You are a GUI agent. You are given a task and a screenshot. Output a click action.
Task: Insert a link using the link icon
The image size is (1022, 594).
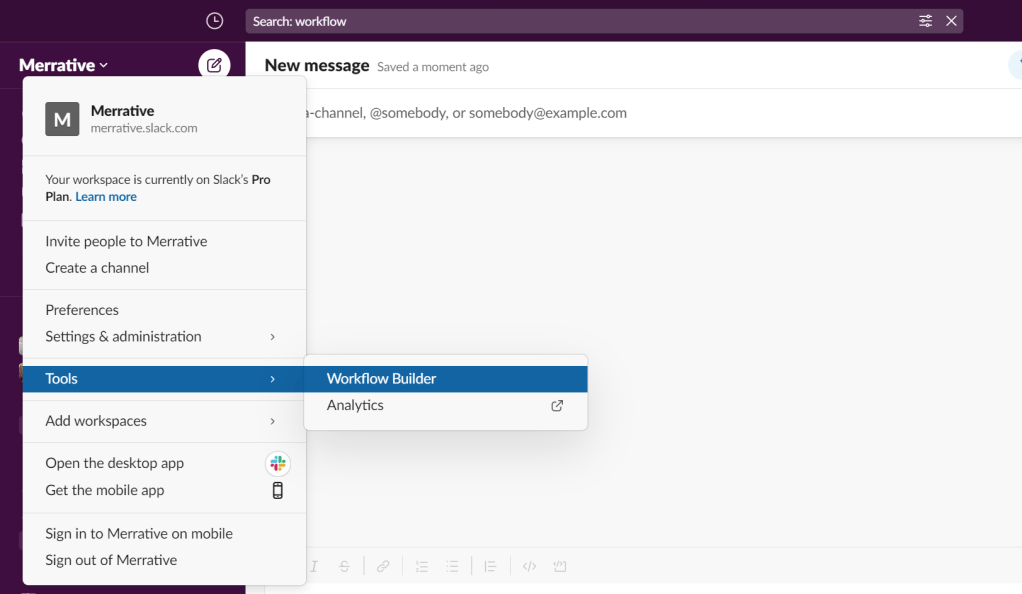coord(383,566)
